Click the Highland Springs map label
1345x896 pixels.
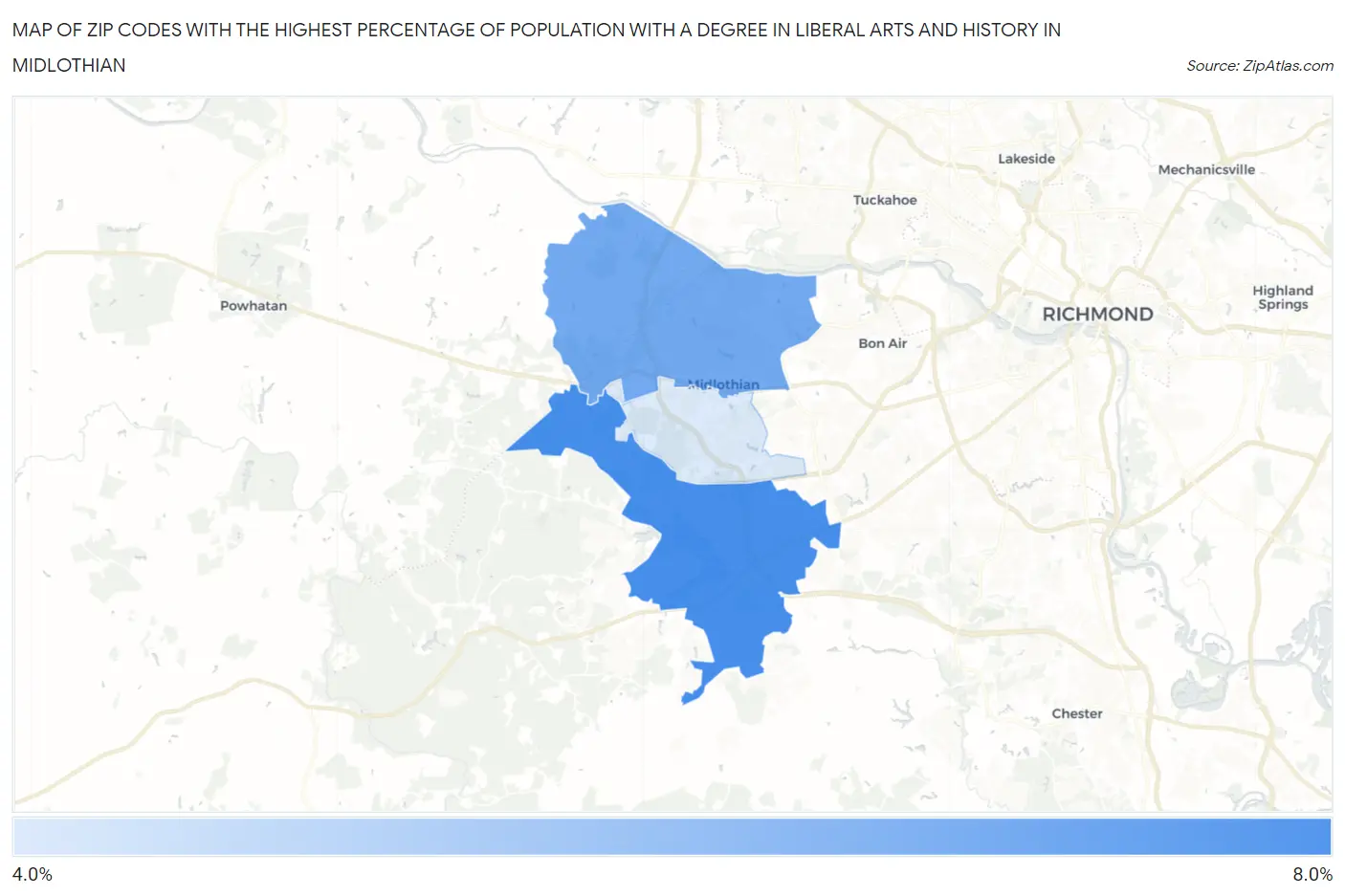1283,297
